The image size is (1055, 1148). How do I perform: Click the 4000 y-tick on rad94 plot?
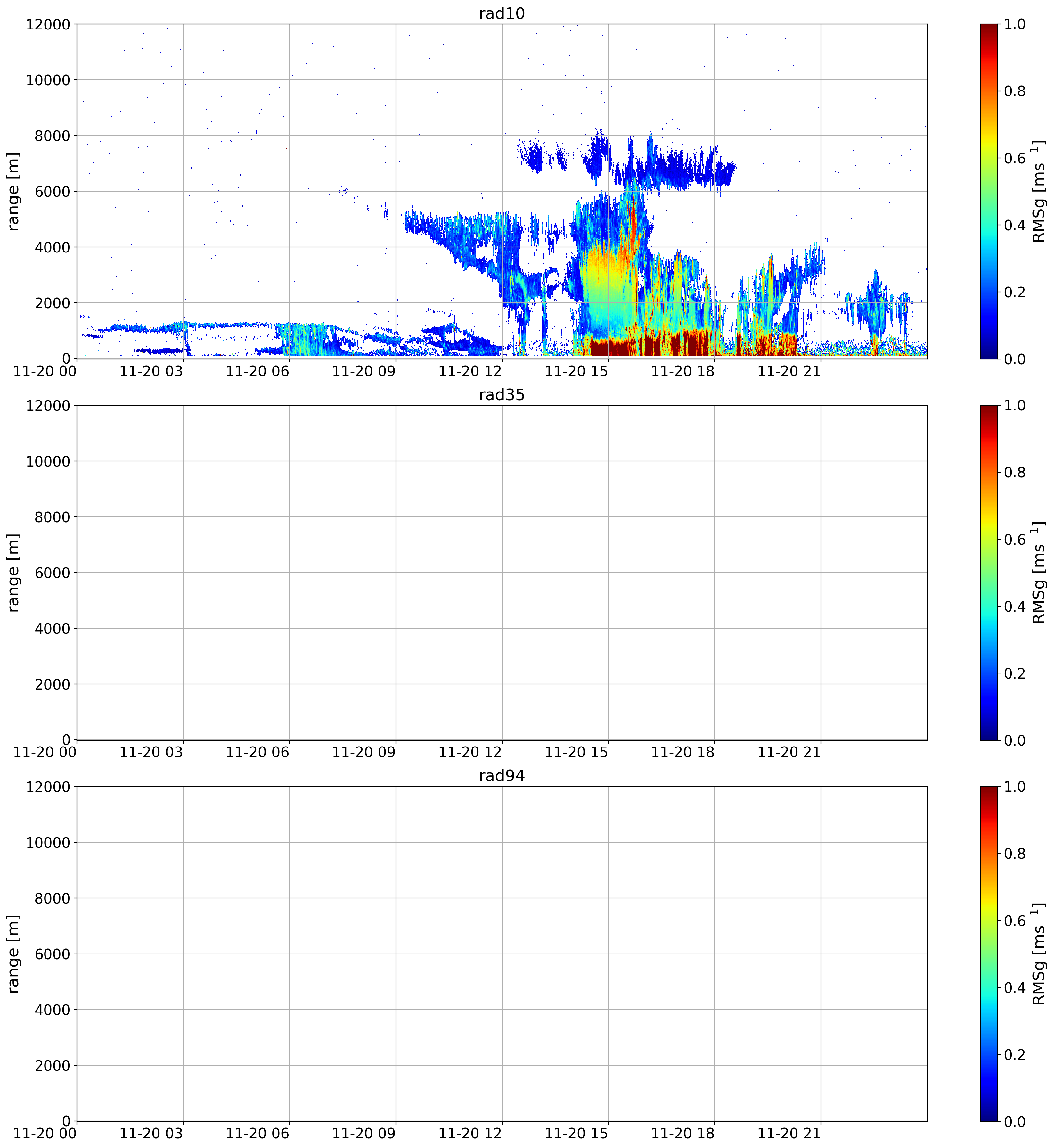tap(52, 1010)
